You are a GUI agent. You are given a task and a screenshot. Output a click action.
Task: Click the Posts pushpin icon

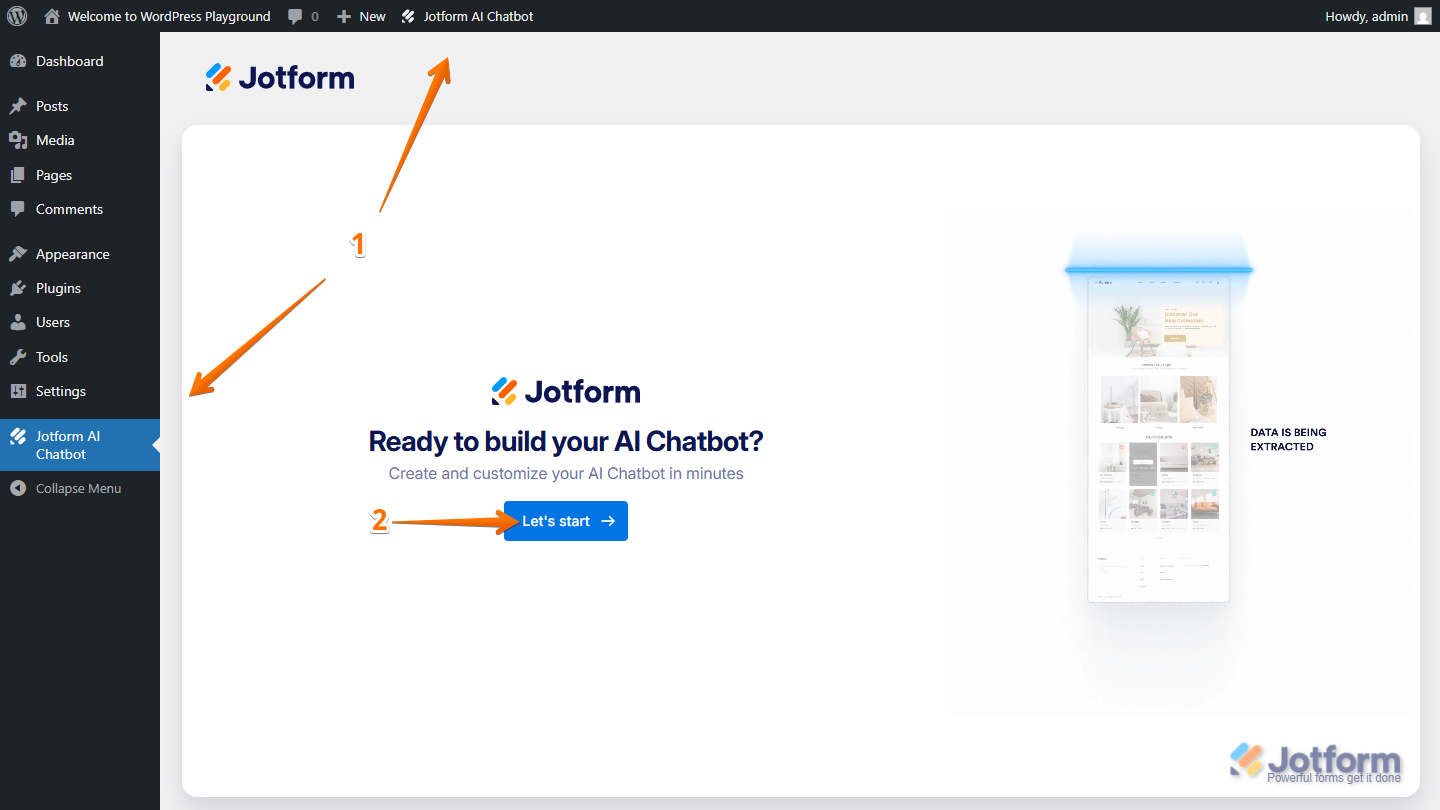(18, 106)
